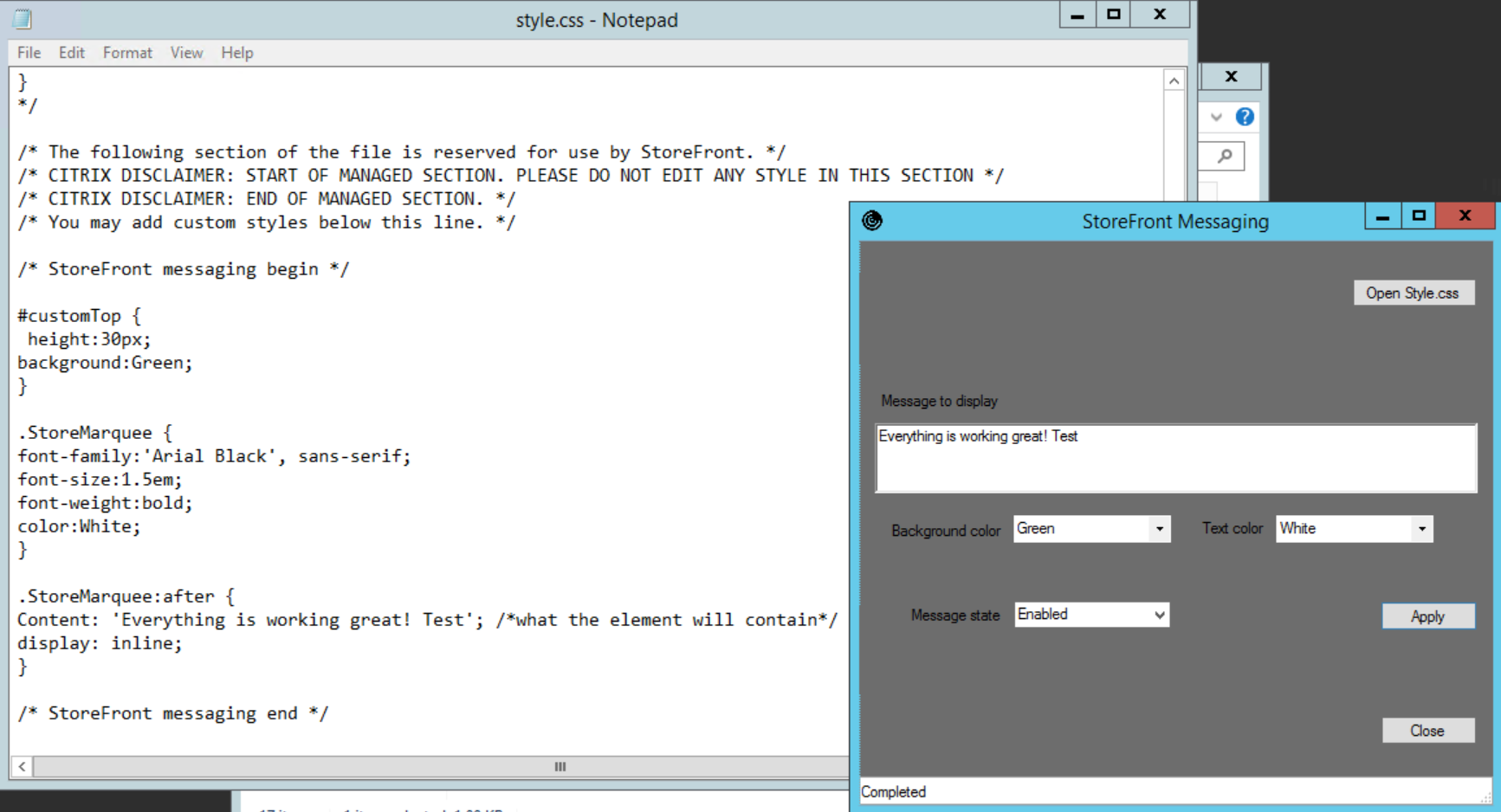Viewport: 1501px width, 812px height.
Task: Click the chevron next to help icon
Action: [x=1216, y=117]
